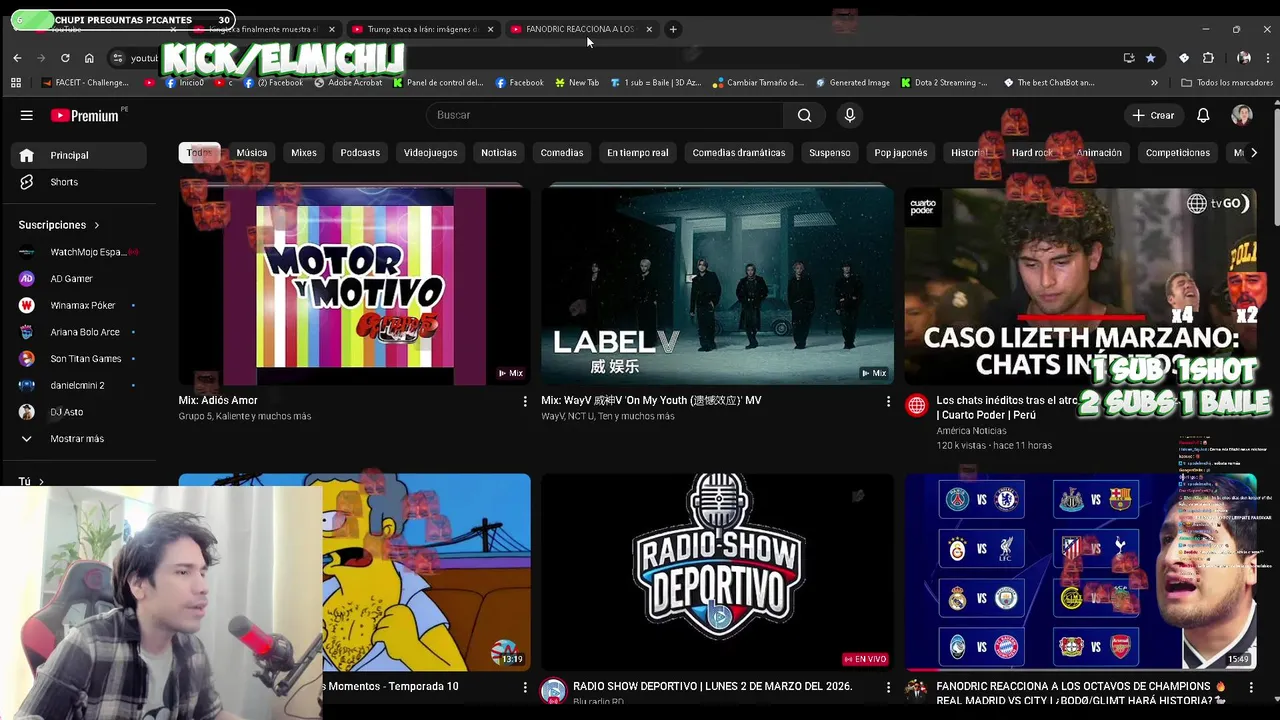Open Todos los marcadores folder

pos(1227,83)
